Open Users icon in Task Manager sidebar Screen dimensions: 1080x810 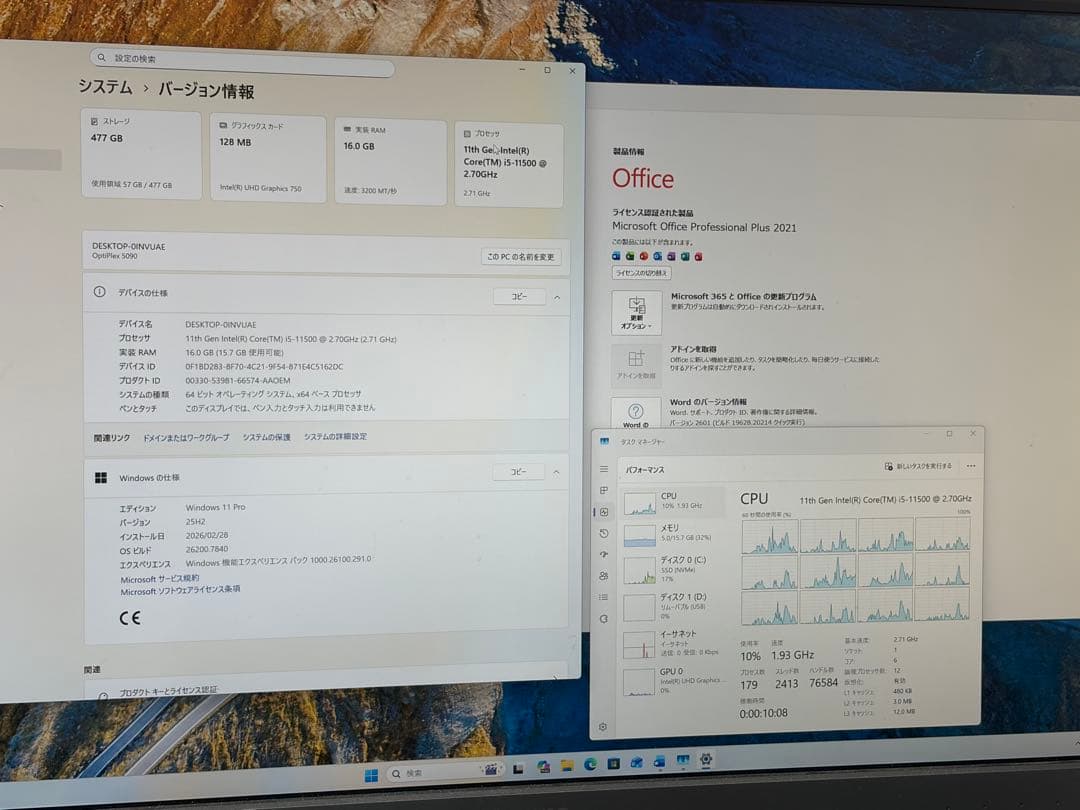(603, 576)
